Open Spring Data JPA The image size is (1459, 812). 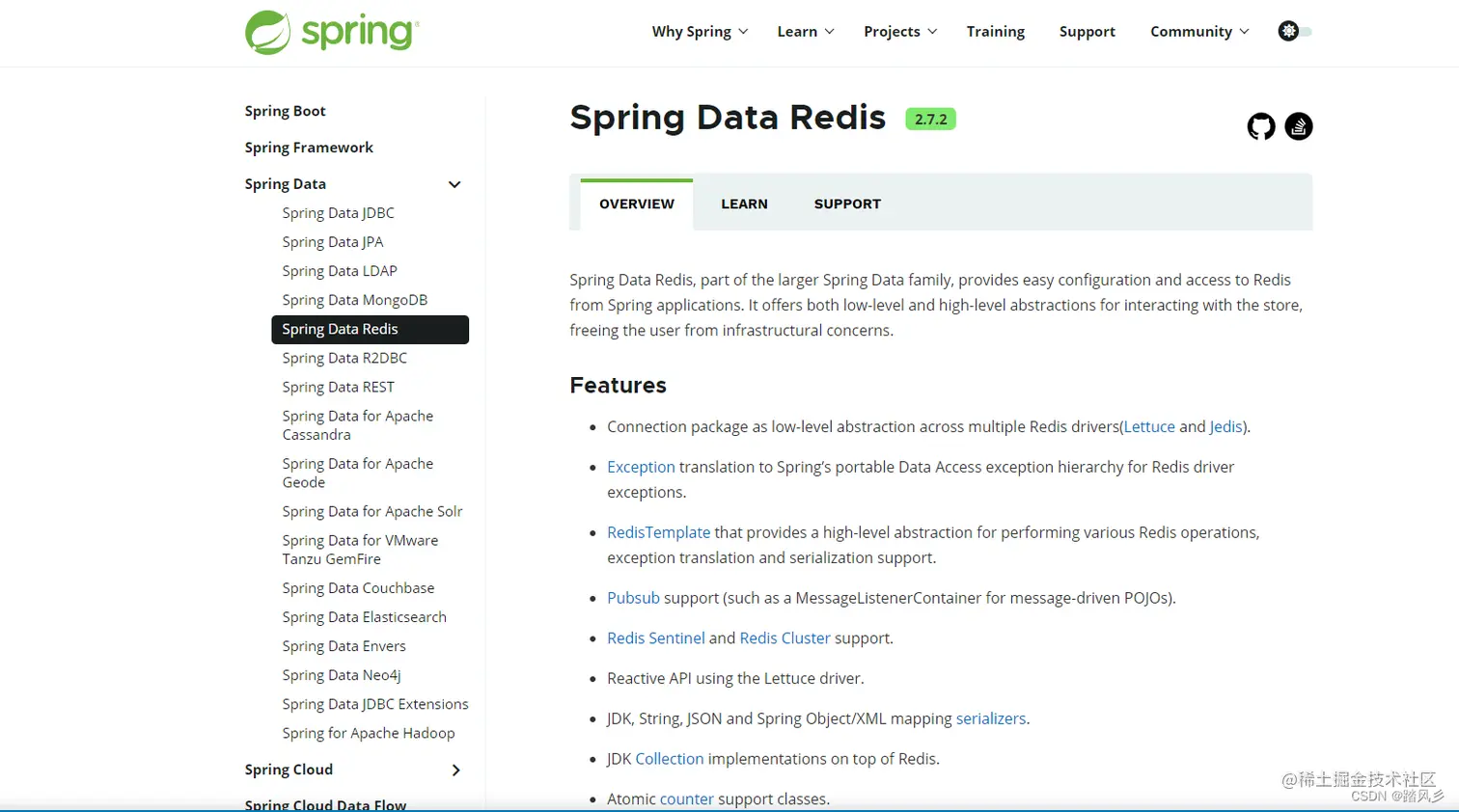(x=333, y=242)
